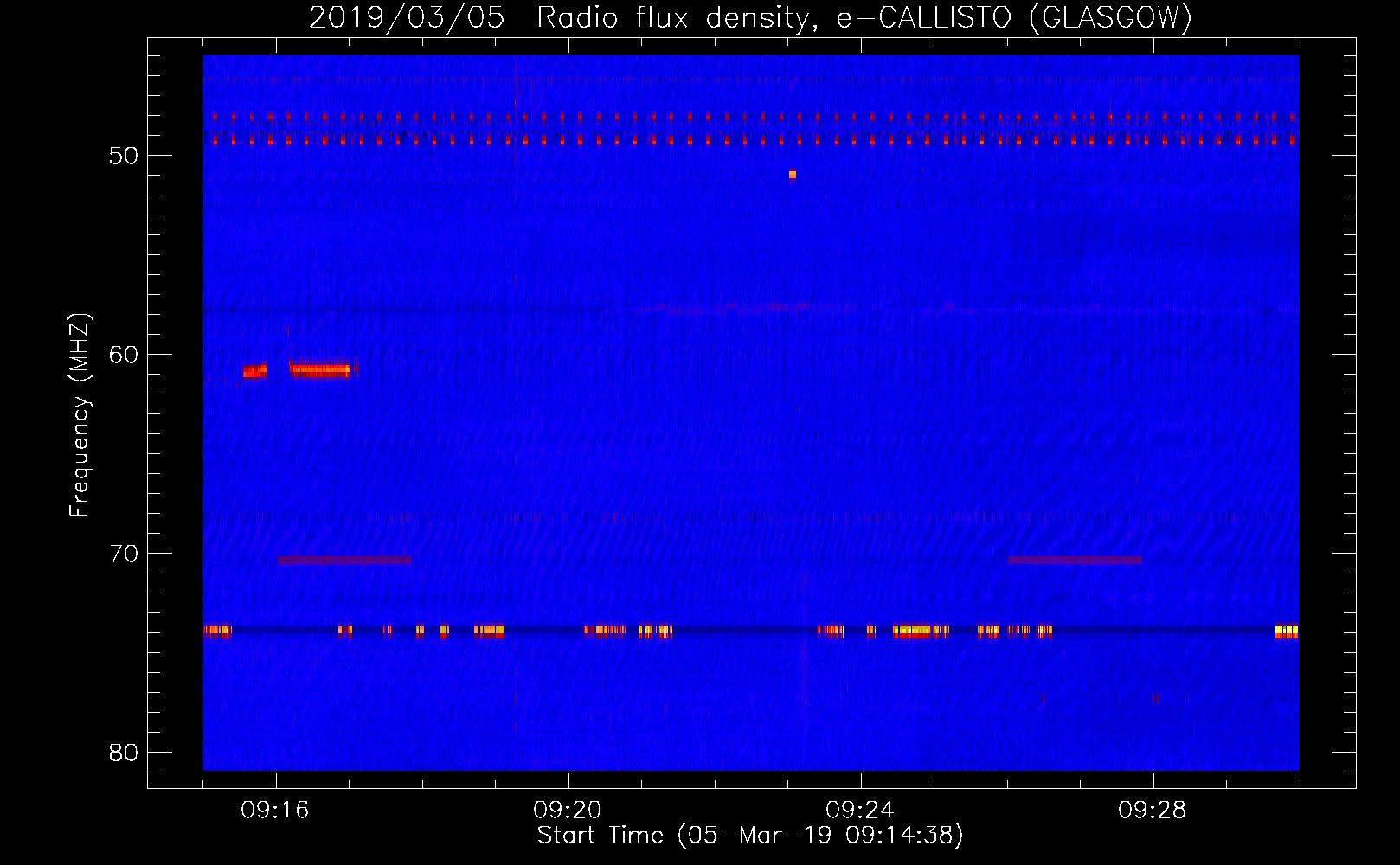
Task: Click the 70 frequency tick label
Action: (124, 554)
